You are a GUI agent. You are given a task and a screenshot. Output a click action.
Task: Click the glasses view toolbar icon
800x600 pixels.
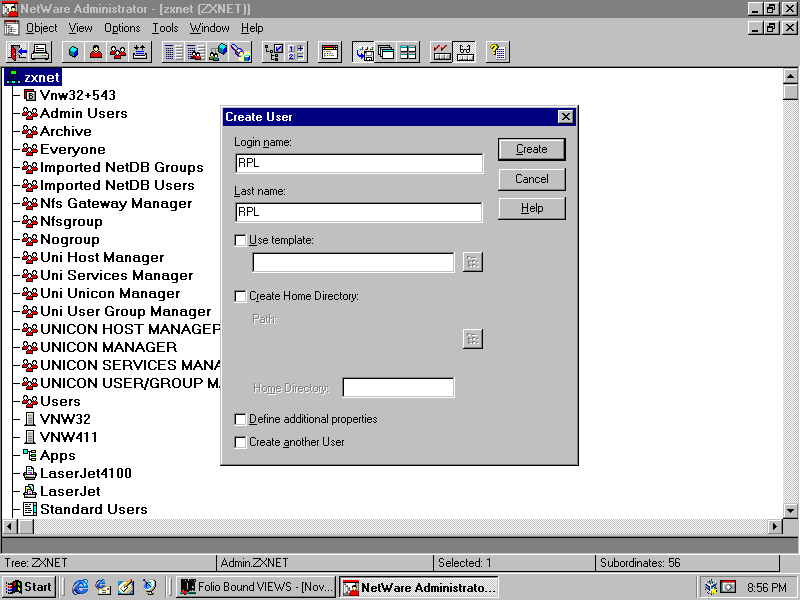(464, 52)
